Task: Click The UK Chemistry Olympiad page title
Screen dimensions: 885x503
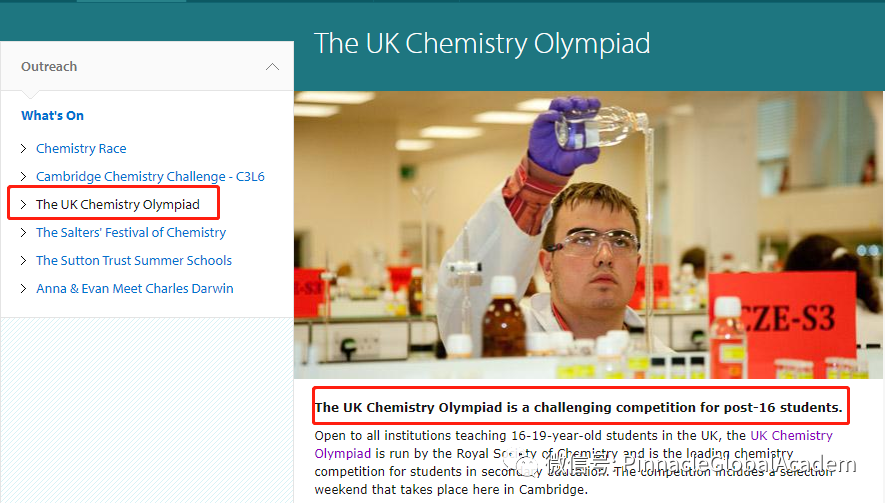Action: (x=482, y=44)
